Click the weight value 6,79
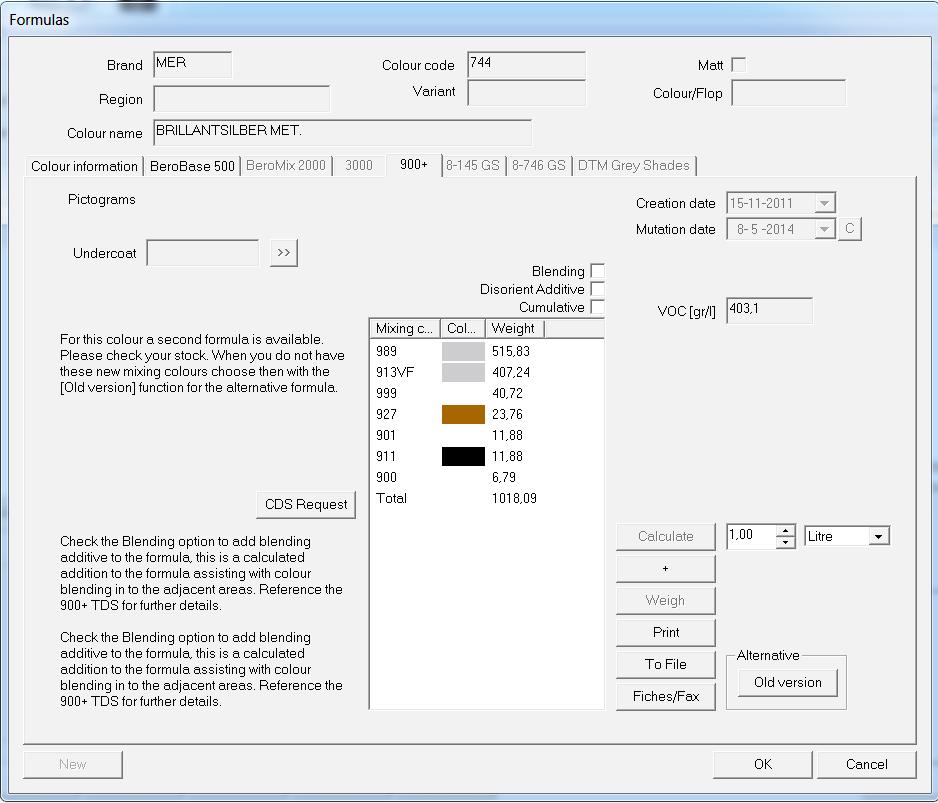The width and height of the screenshot is (938, 803). click(504, 477)
